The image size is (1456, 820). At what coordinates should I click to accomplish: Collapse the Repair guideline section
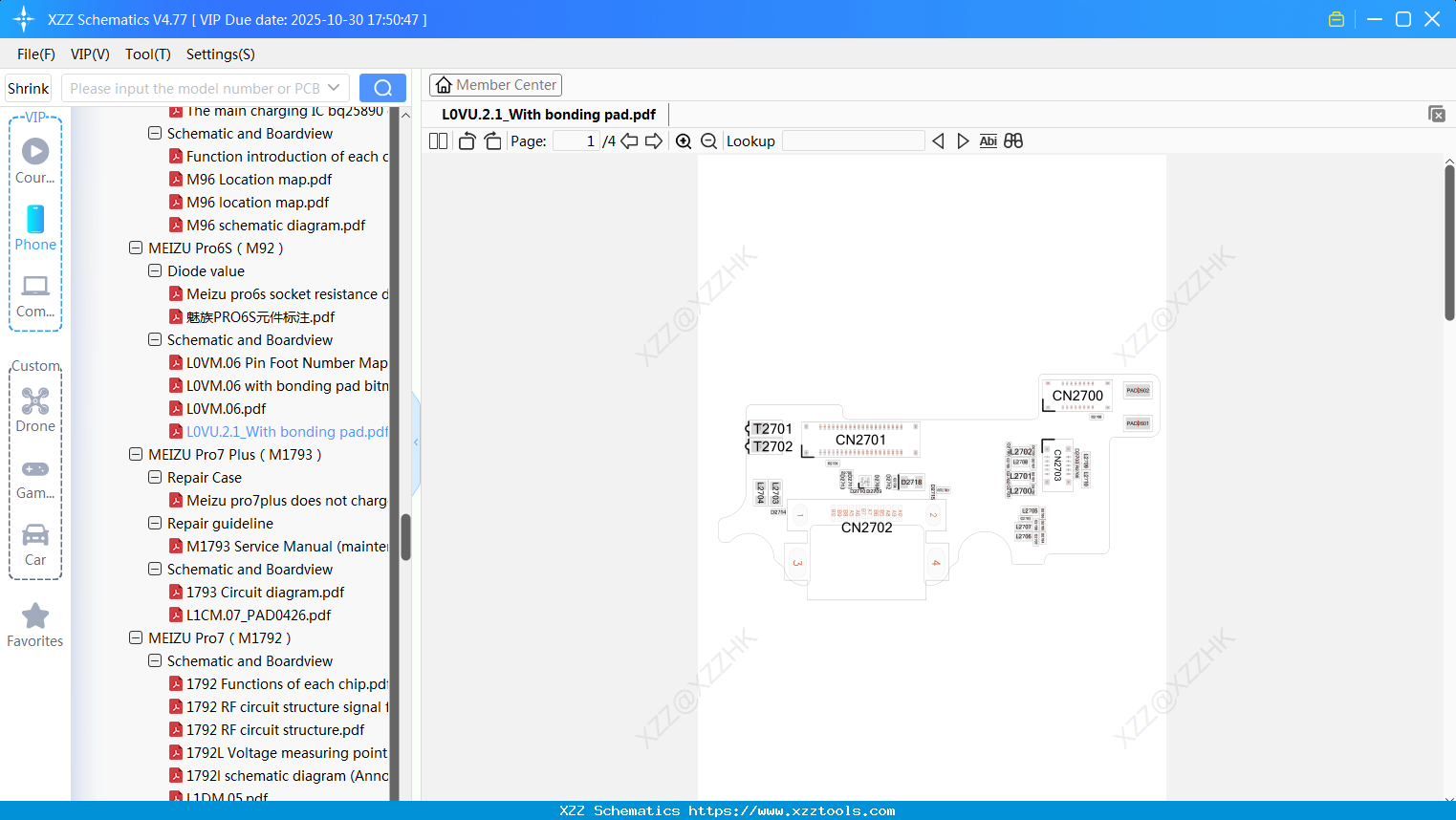point(154,523)
